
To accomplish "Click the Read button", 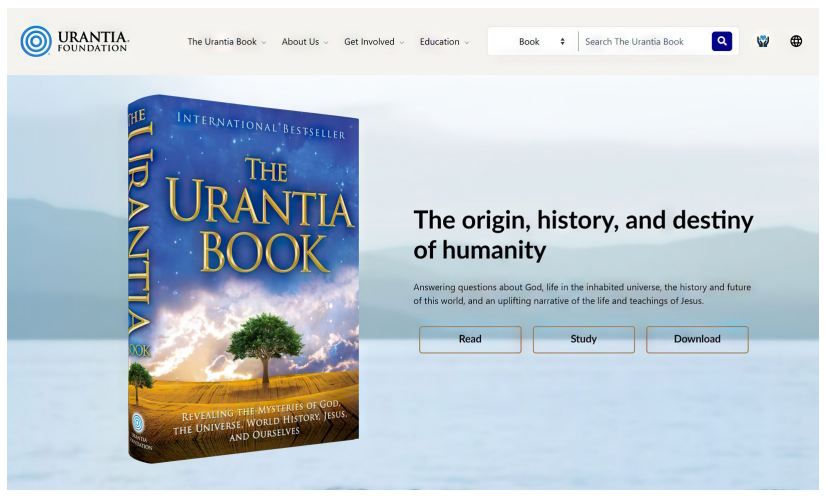I will pos(470,339).
